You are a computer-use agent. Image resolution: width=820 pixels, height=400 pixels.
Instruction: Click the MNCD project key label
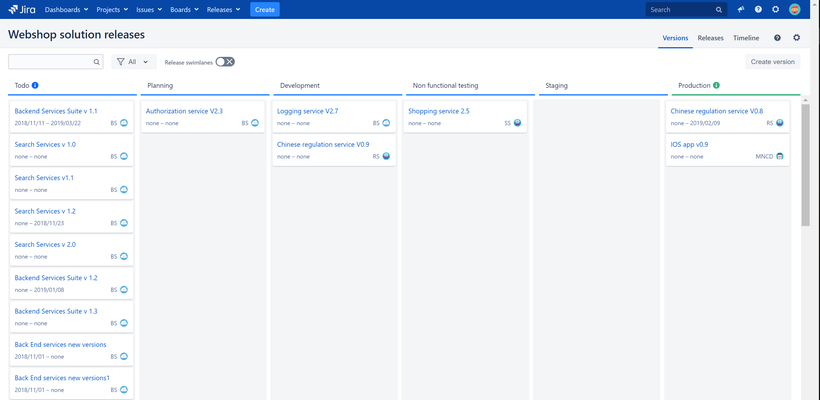pos(764,156)
